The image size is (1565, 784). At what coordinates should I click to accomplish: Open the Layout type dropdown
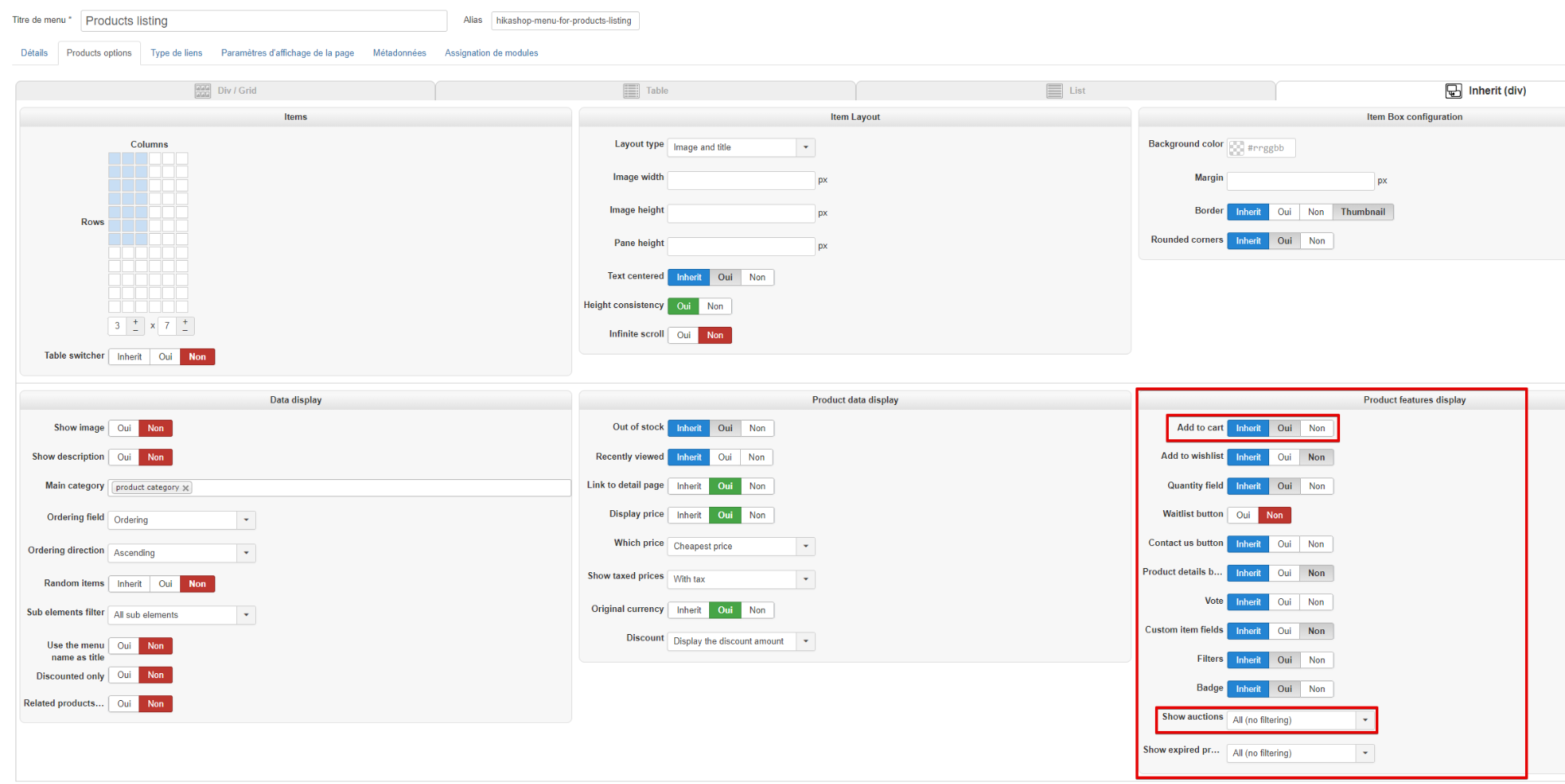(742, 148)
